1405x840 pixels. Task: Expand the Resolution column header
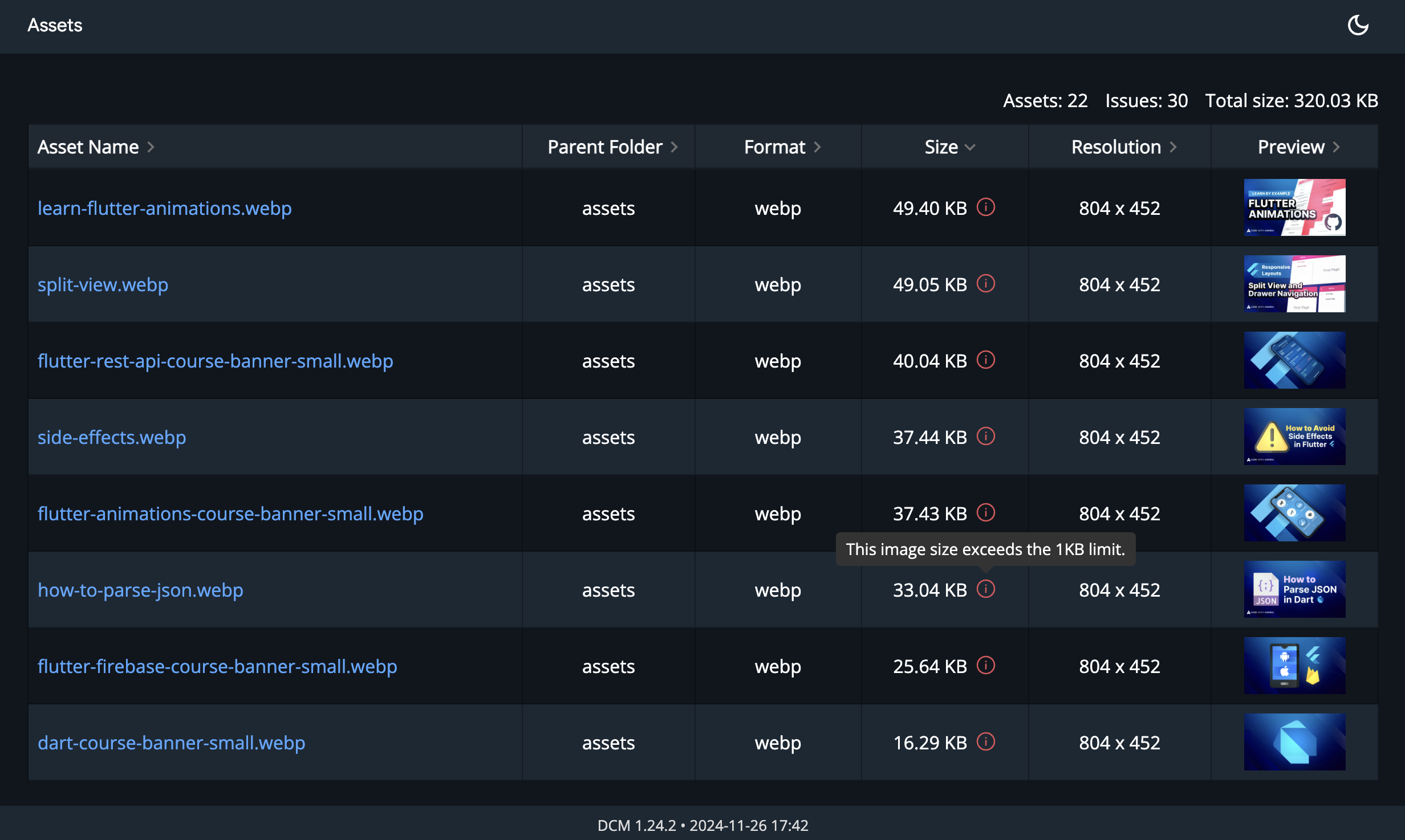1174,146
